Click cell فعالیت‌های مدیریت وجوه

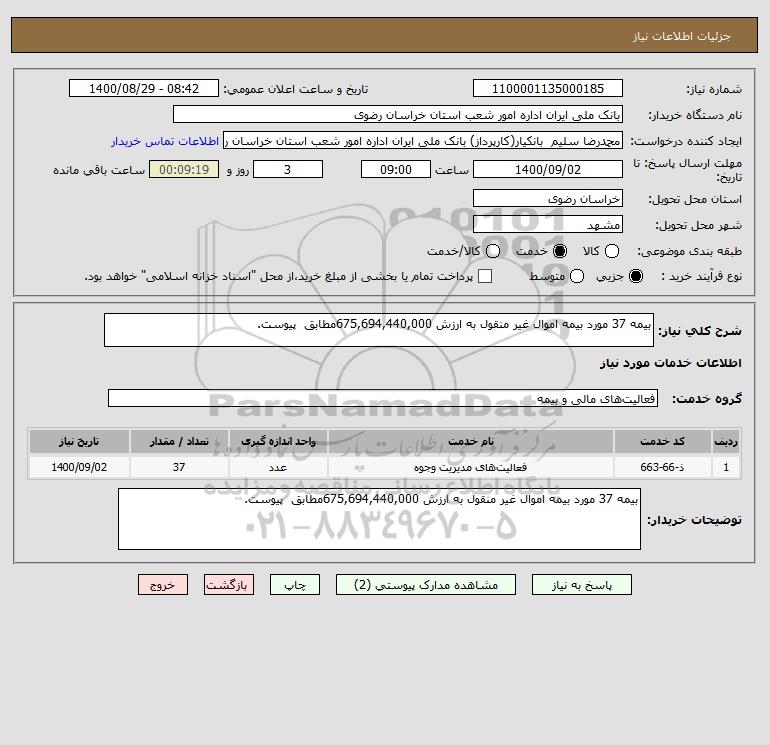pos(470,467)
